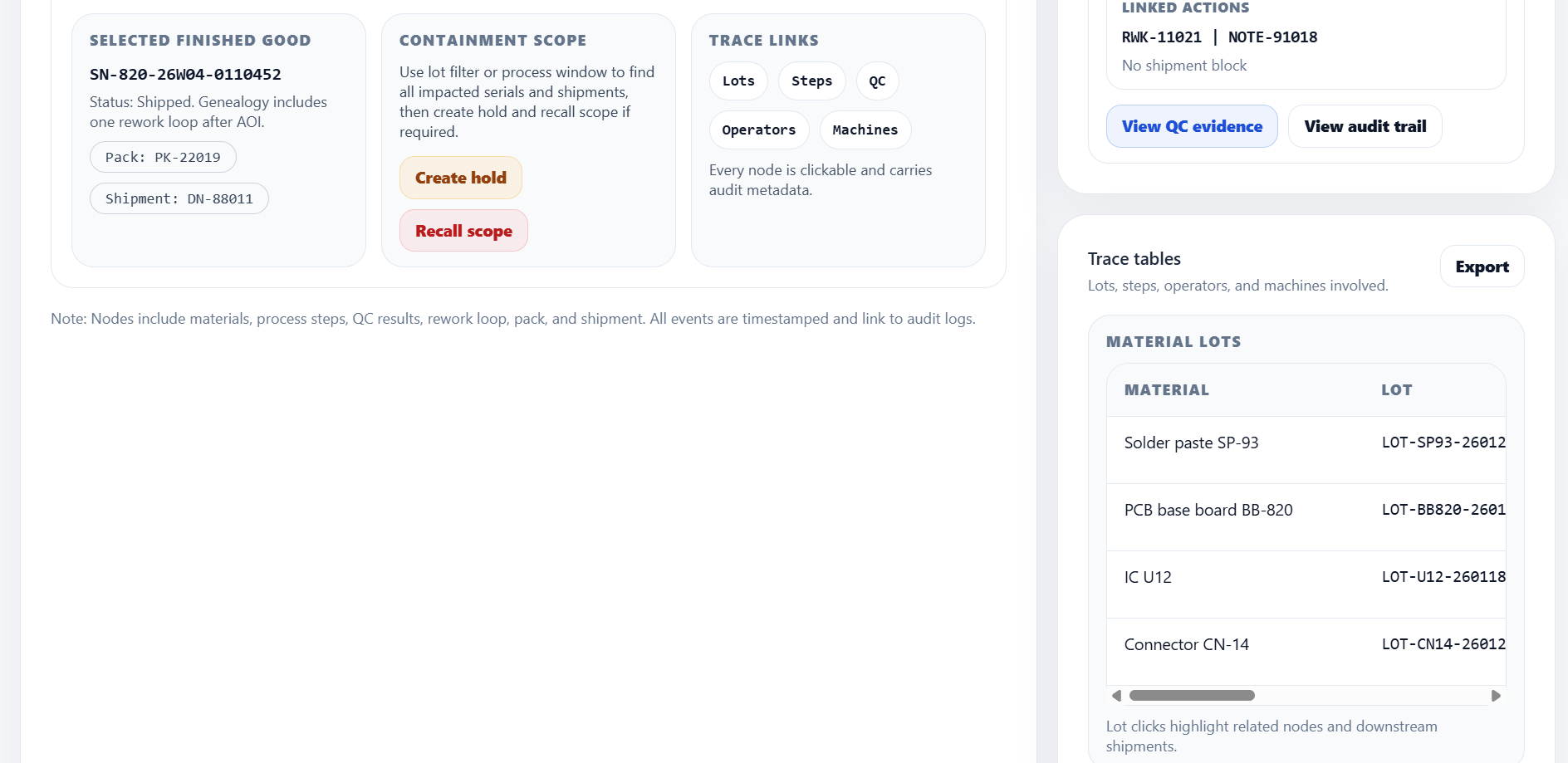Export the trace tables
Viewport: 1568px width, 763px height.
tap(1482, 267)
